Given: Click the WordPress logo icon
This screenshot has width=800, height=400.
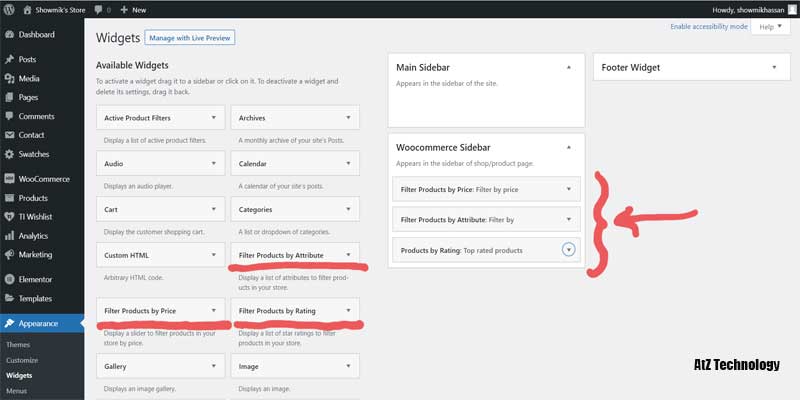Looking at the screenshot, I should [8, 8].
